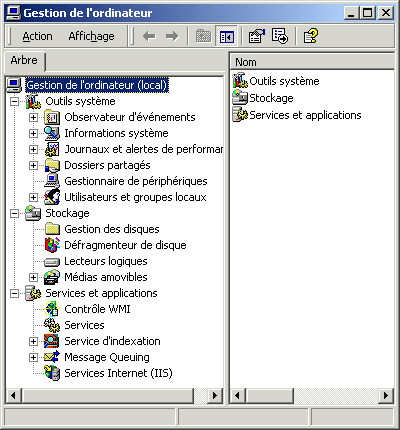Open the Action menu

[37, 36]
